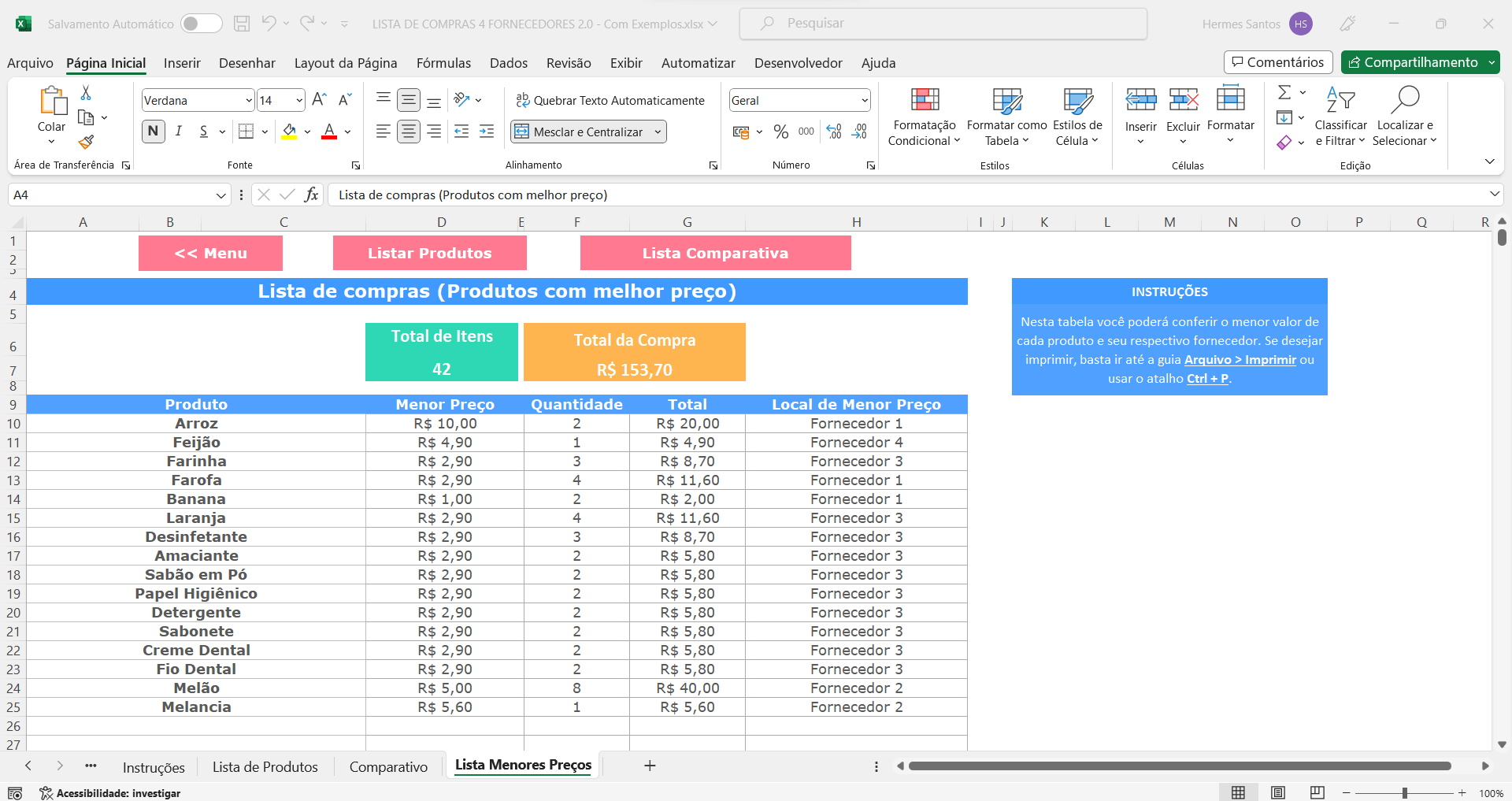Click the Cut scissors icon

coord(86,93)
